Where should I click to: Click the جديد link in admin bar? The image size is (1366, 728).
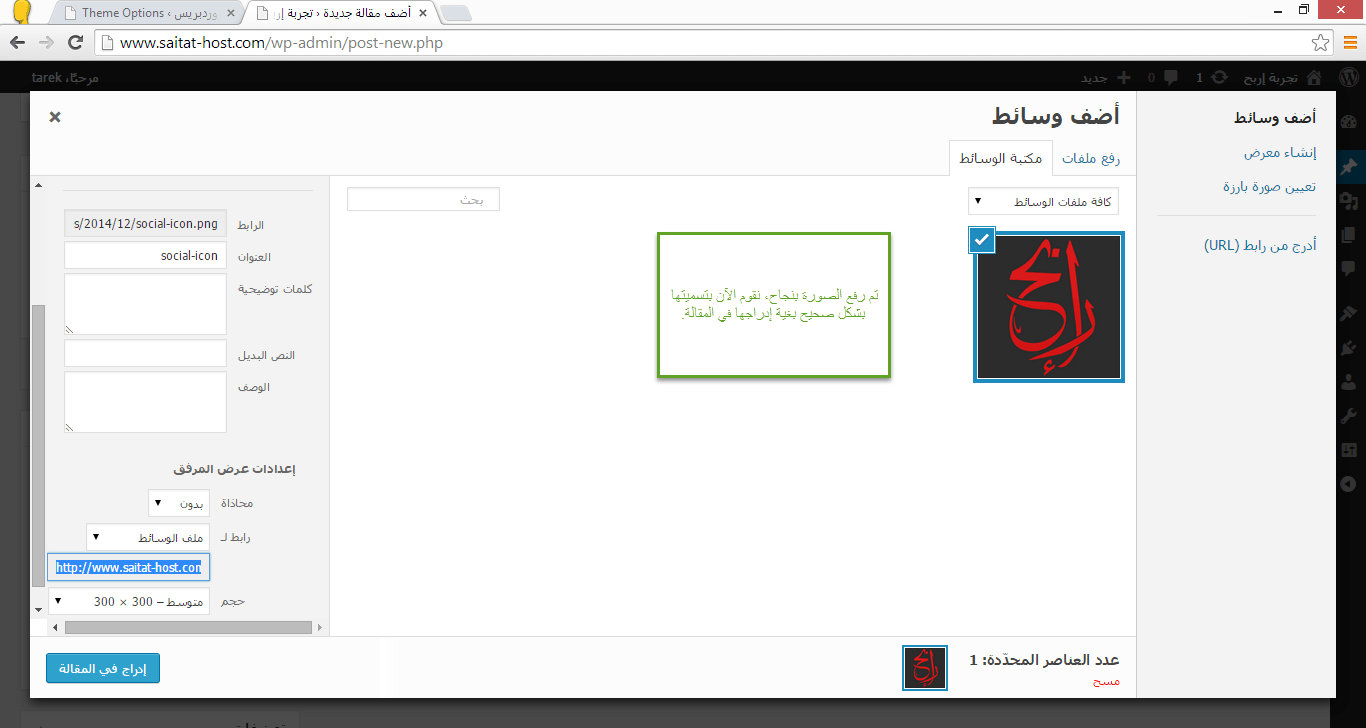tap(1095, 77)
